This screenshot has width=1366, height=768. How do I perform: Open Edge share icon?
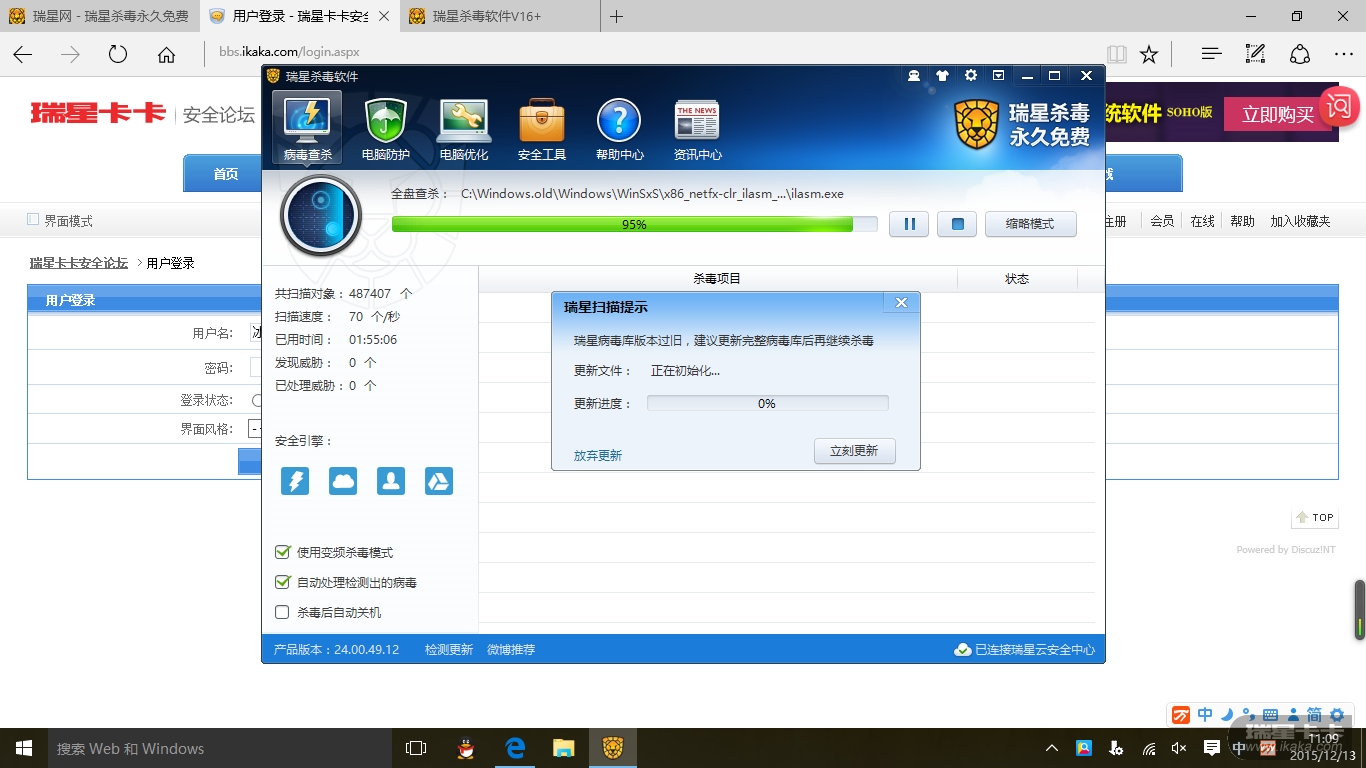pos(1300,54)
